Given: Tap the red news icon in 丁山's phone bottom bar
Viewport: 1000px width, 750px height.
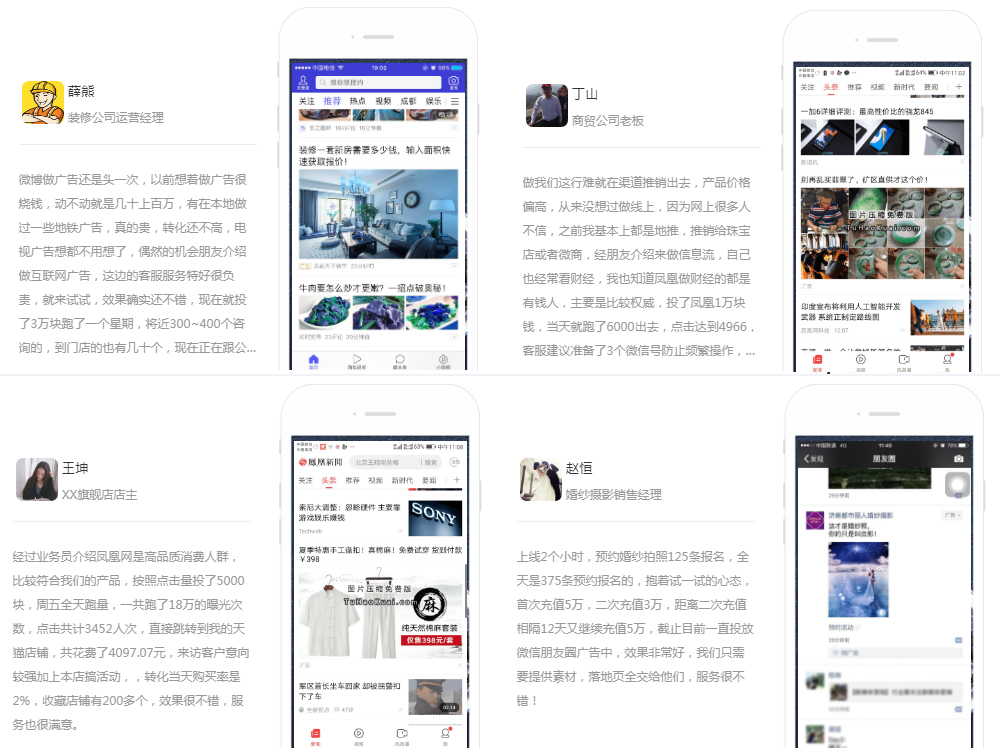Looking at the screenshot, I should point(817,362).
